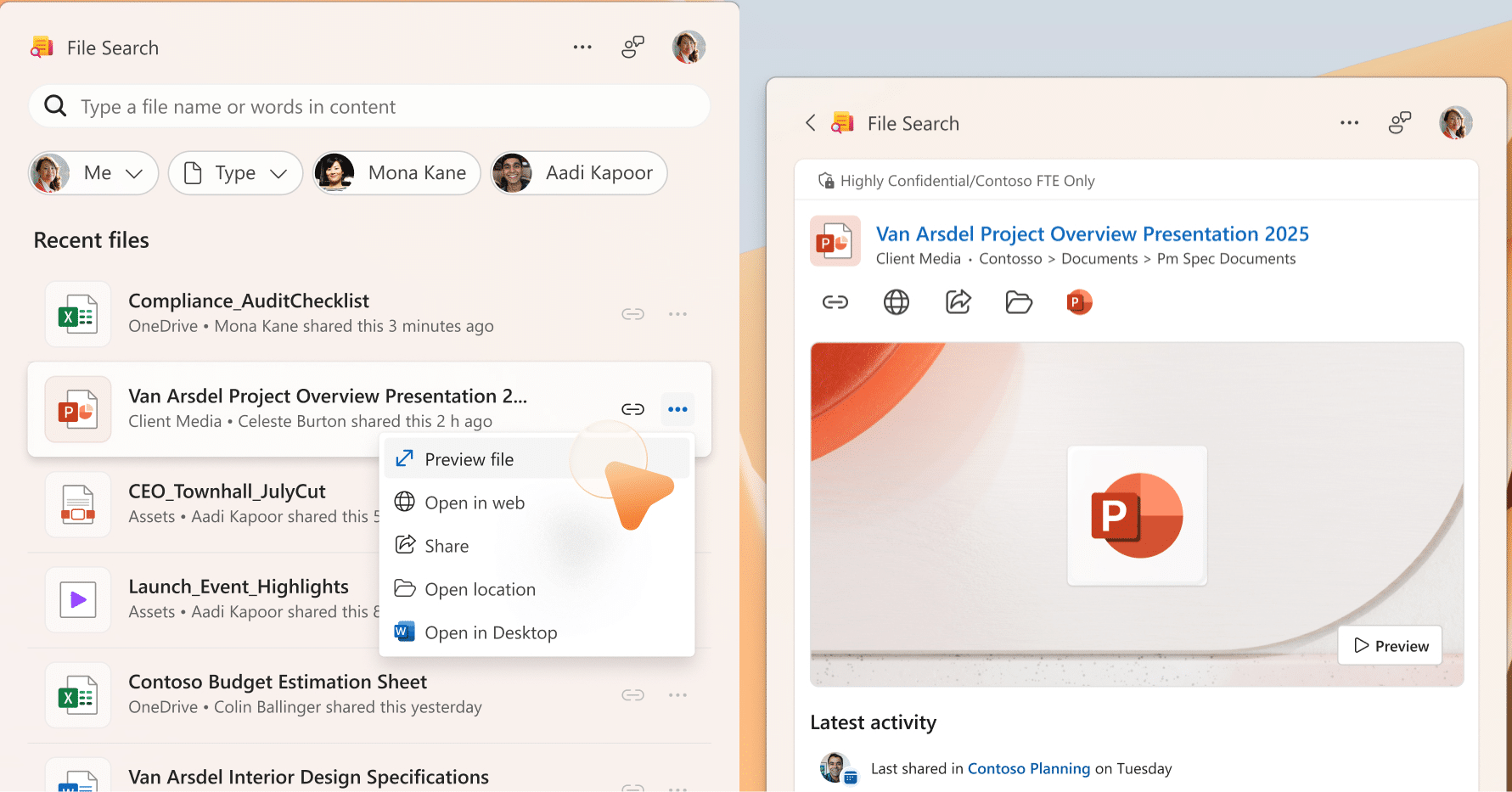Click Highly Confidential sensitivity label
The height and width of the screenshot is (792, 1512).
(957, 181)
